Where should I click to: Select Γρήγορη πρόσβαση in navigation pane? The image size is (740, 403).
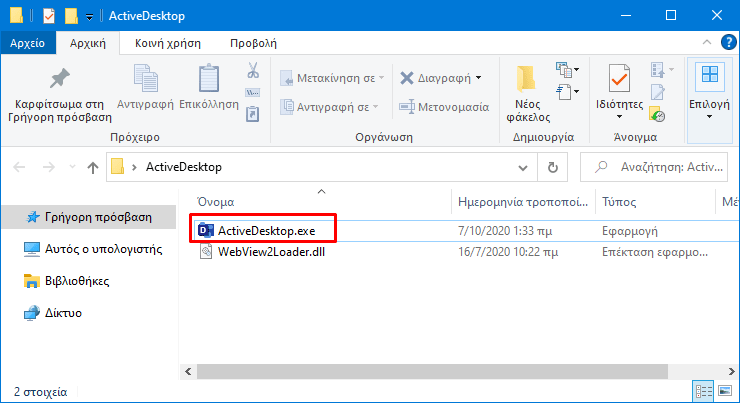click(89, 217)
